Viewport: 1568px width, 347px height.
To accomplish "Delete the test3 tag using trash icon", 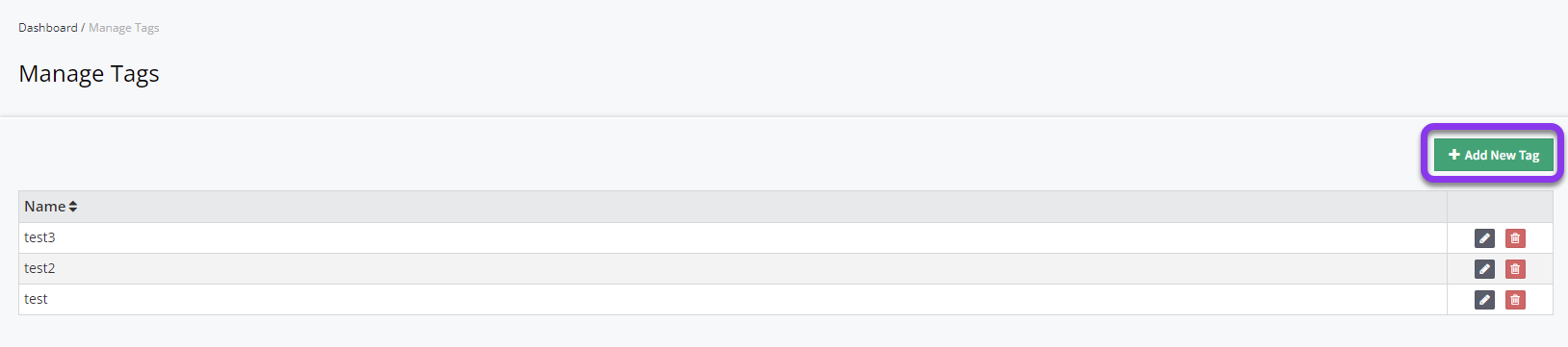I will pyautogui.click(x=1515, y=238).
